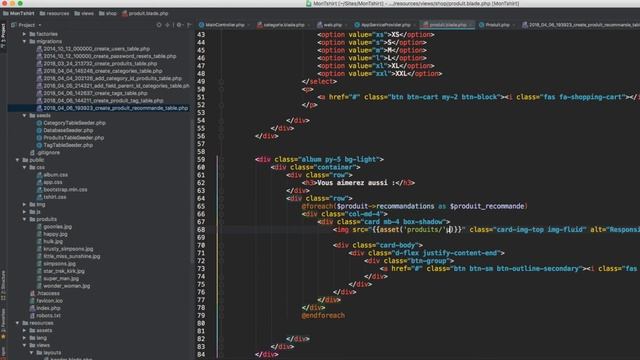Viewport: 640px width, 360px height.
Task: Collapse the produits folder
Action: coord(24,219)
